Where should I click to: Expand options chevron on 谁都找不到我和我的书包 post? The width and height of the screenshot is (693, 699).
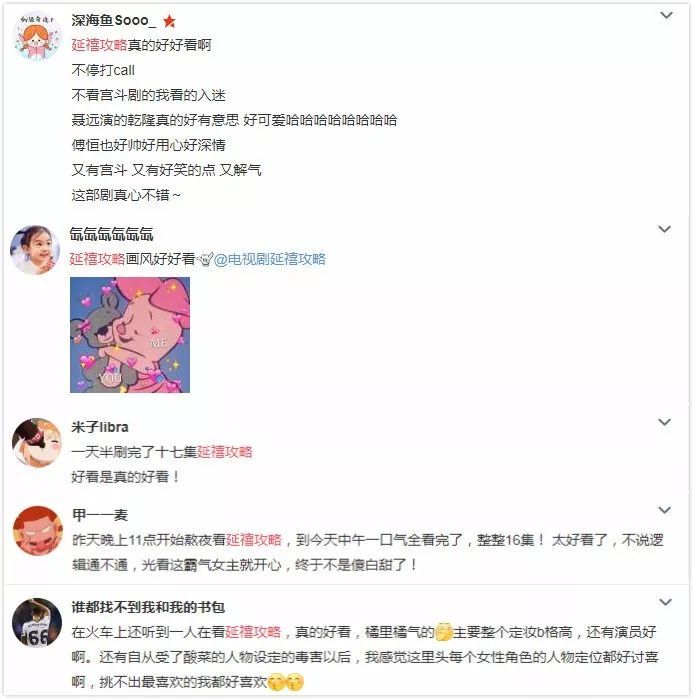[x=665, y=602]
